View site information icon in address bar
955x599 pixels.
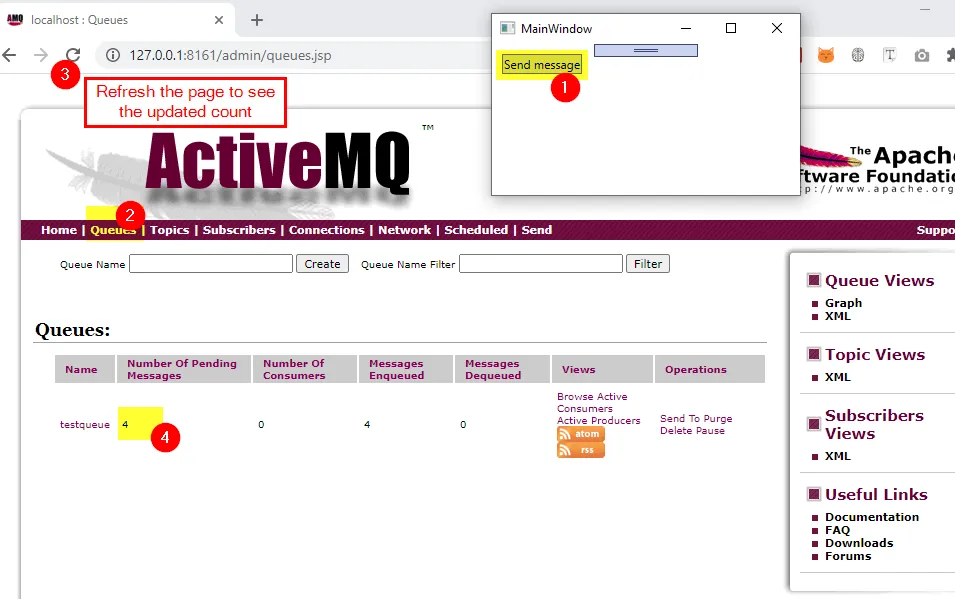(113, 55)
